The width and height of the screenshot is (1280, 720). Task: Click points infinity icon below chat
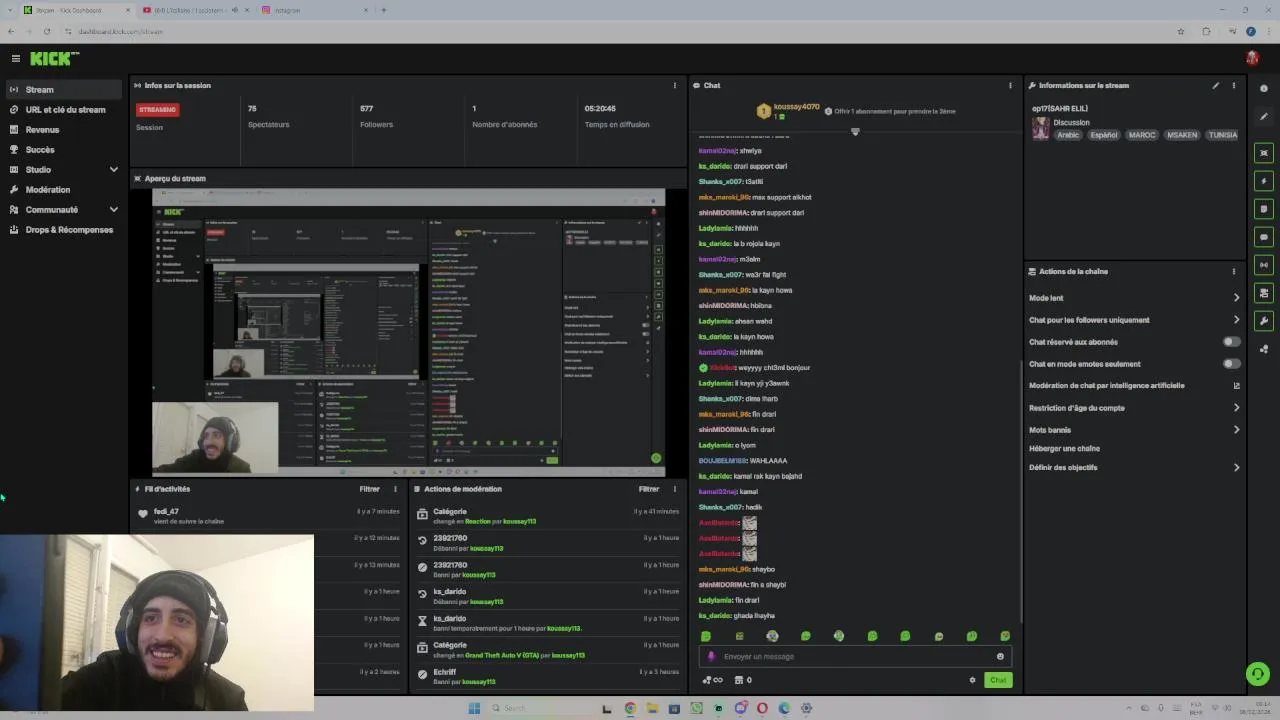pos(713,680)
